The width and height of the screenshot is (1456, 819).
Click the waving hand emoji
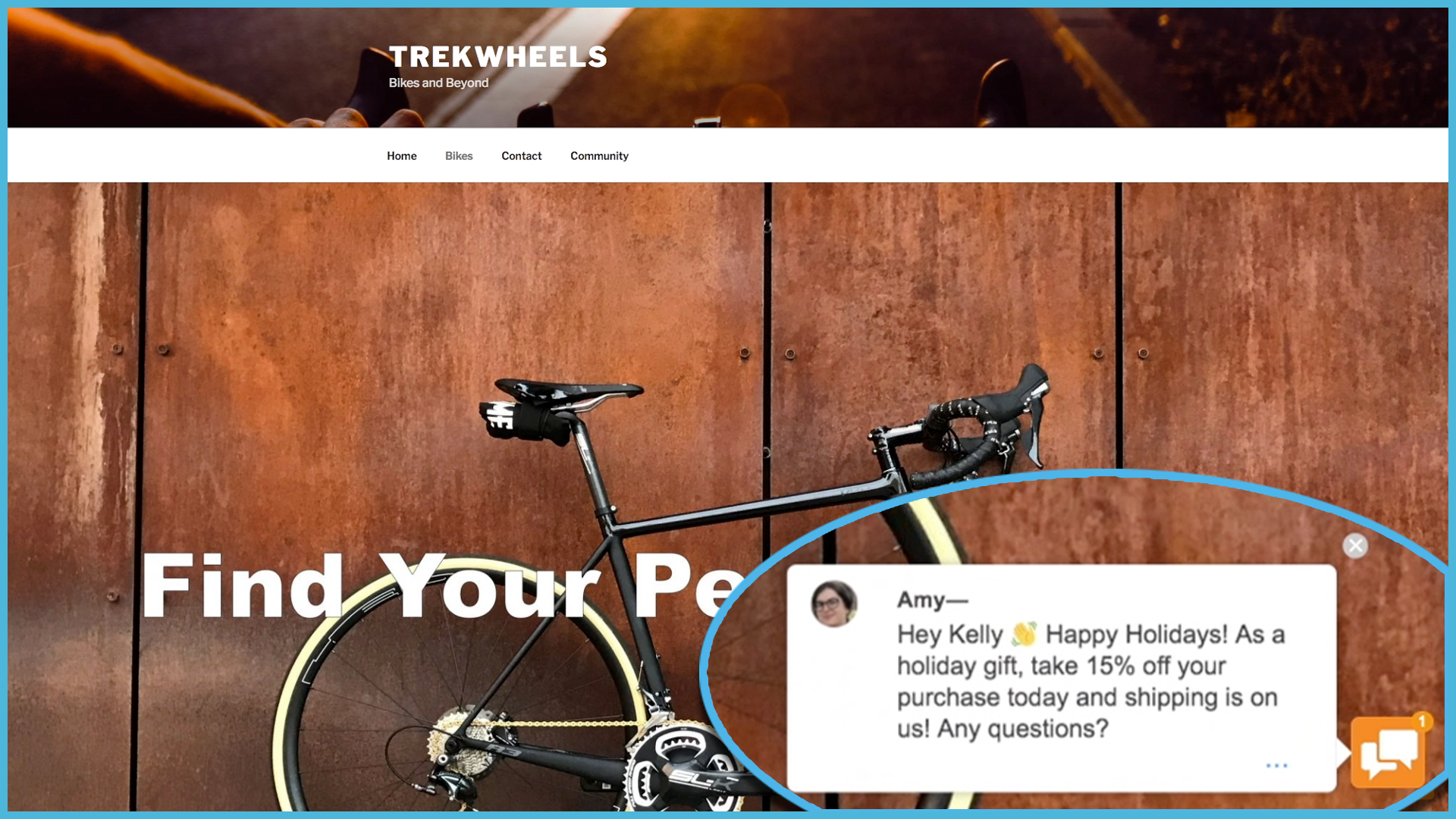pyautogui.click(x=1024, y=634)
